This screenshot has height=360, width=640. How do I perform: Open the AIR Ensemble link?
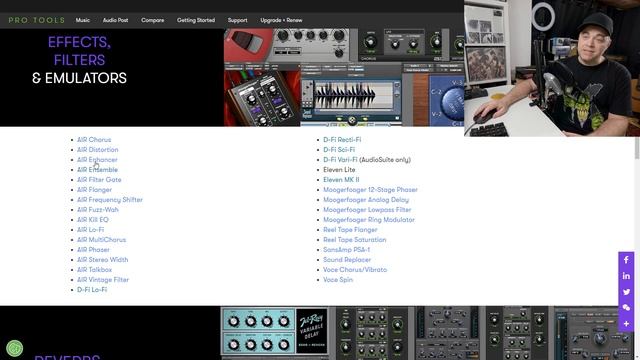(x=97, y=170)
